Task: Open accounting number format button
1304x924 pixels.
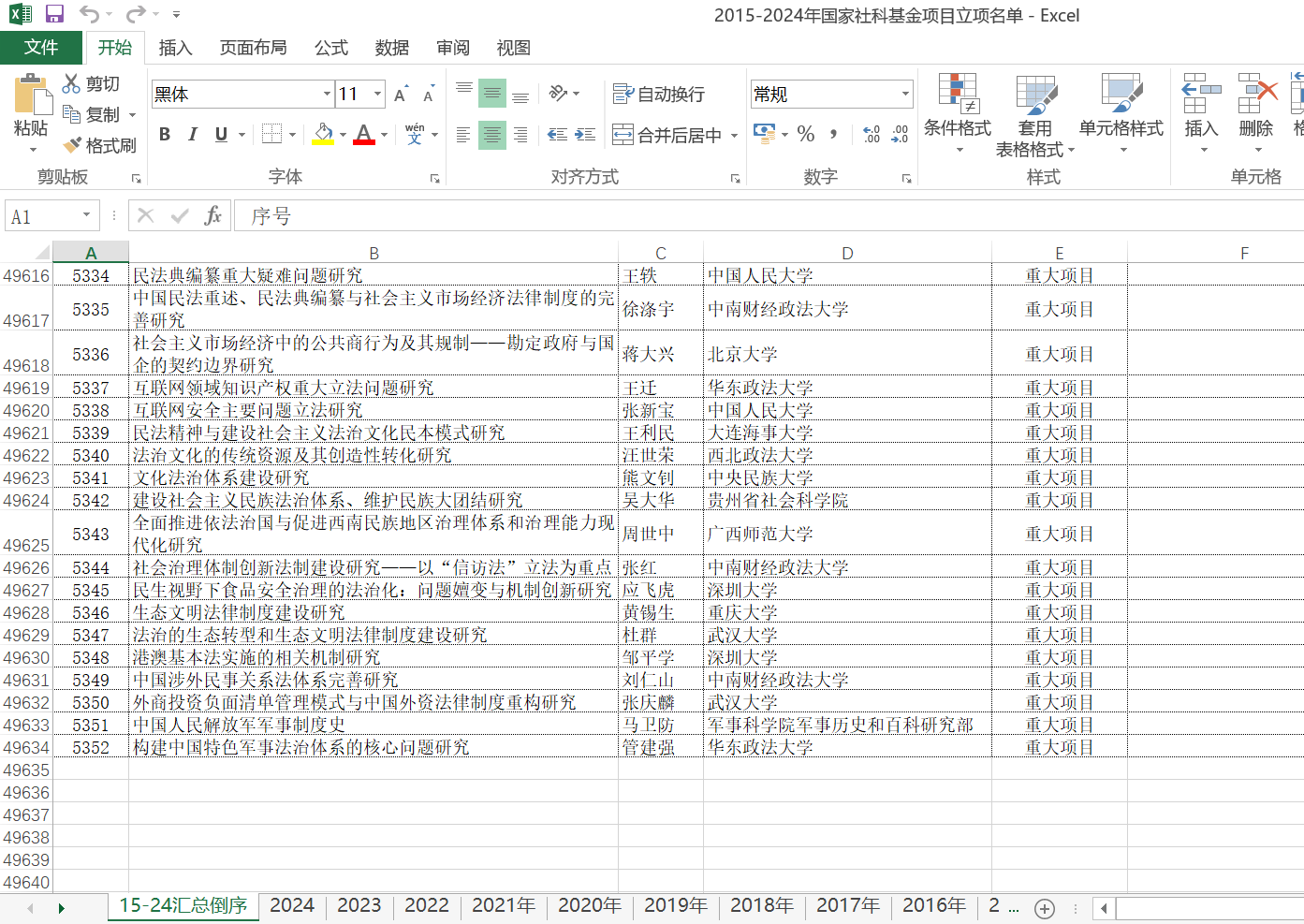Action: pyautogui.click(x=765, y=134)
